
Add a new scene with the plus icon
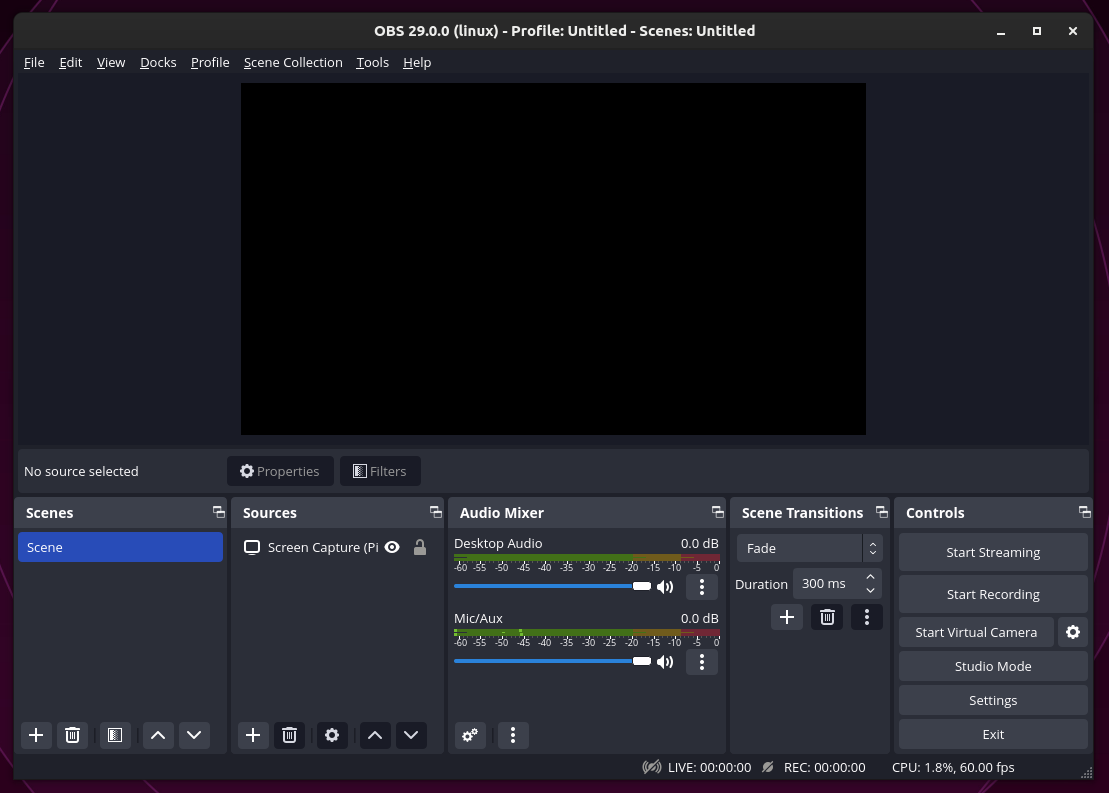click(x=36, y=735)
